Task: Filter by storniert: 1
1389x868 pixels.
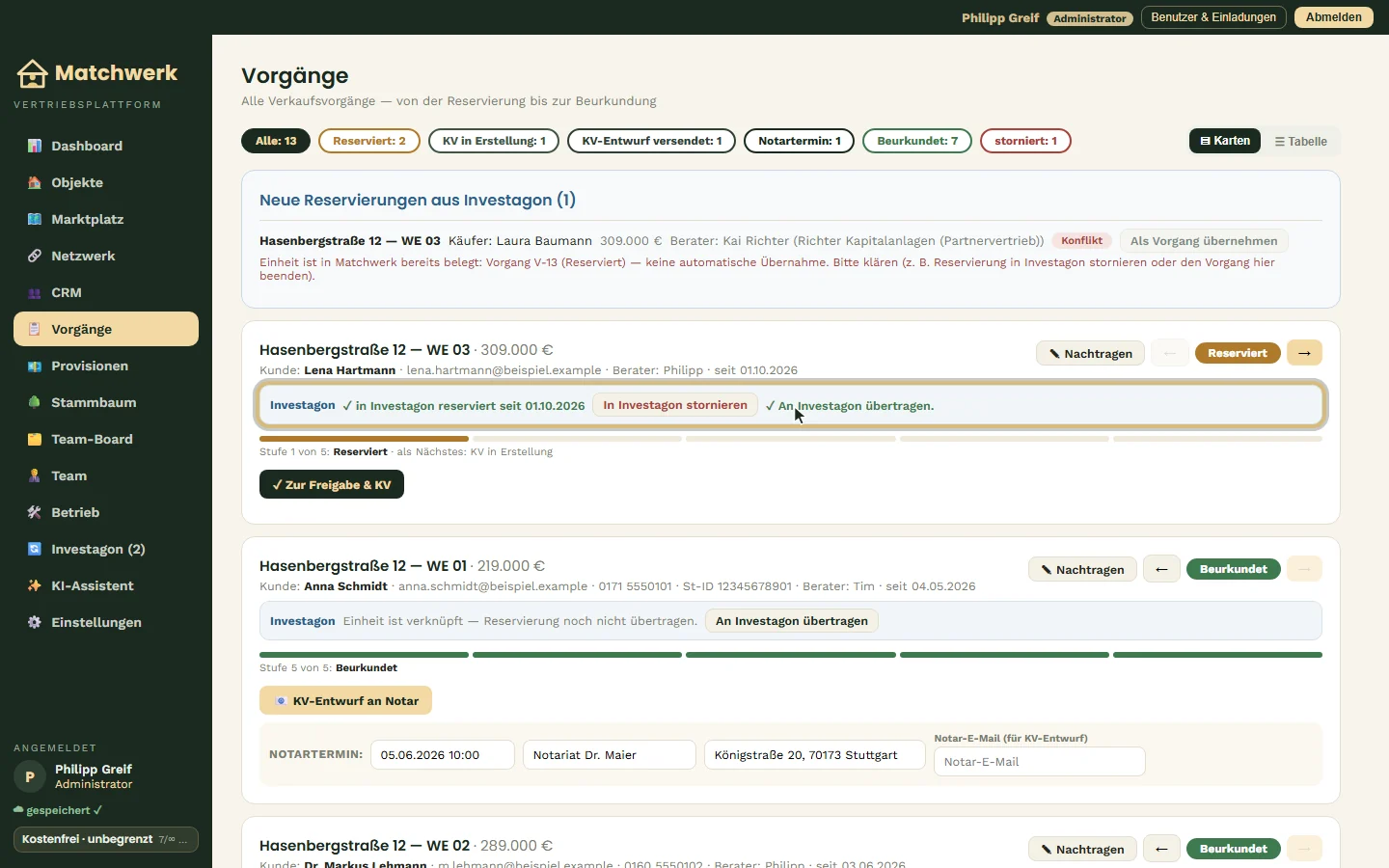Action: [1025, 141]
